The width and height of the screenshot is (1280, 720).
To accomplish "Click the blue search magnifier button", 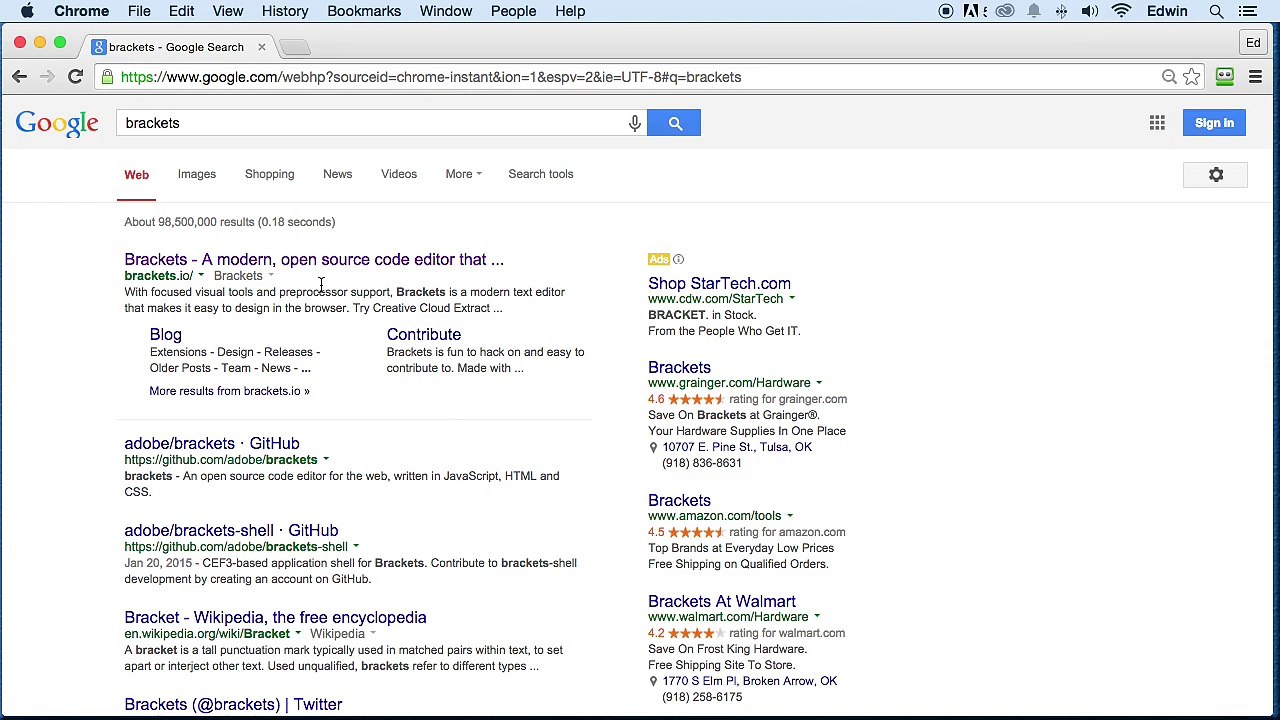I will click(x=674, y=123).
